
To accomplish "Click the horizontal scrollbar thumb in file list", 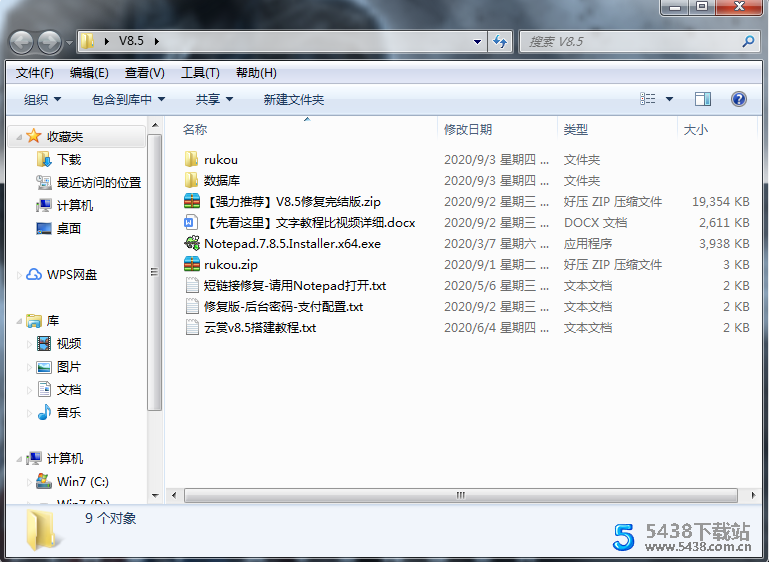I will click(461, 495).
